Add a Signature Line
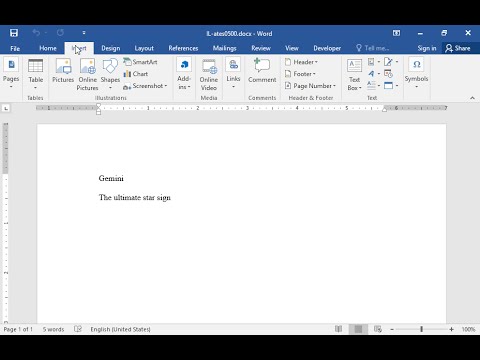 click(x=391, y=62)
